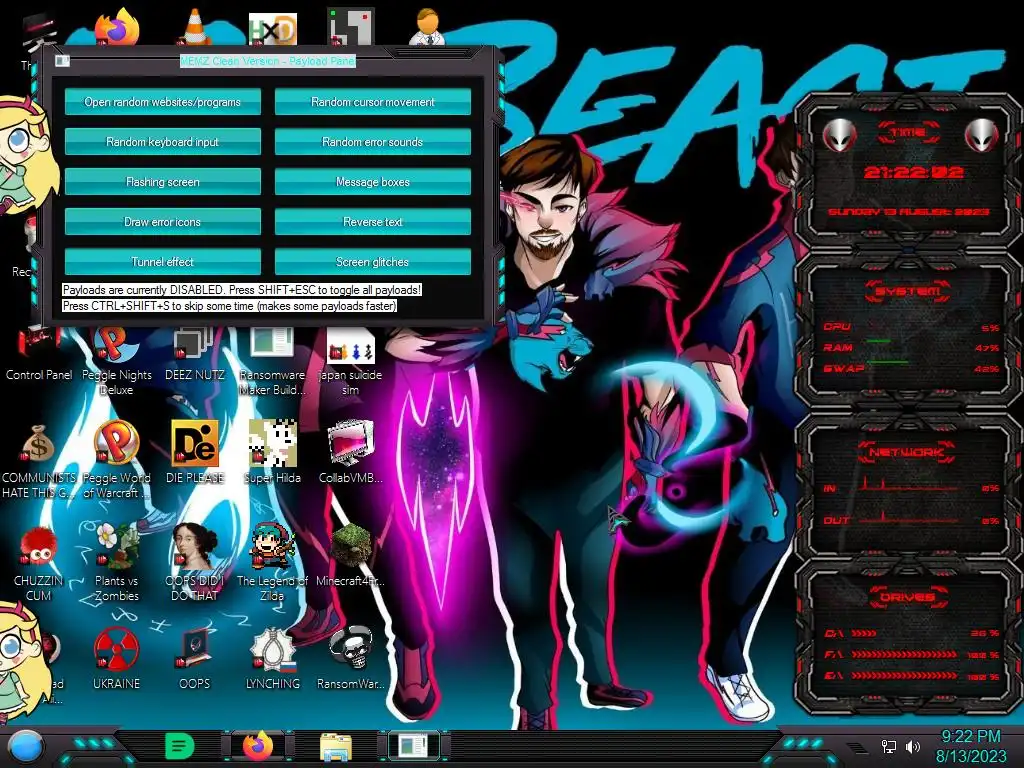Image resolution: width=1024 pixels, height=768 pixels.
Task: Open the green chat app in taskbar
Action: tap(180, 746)
